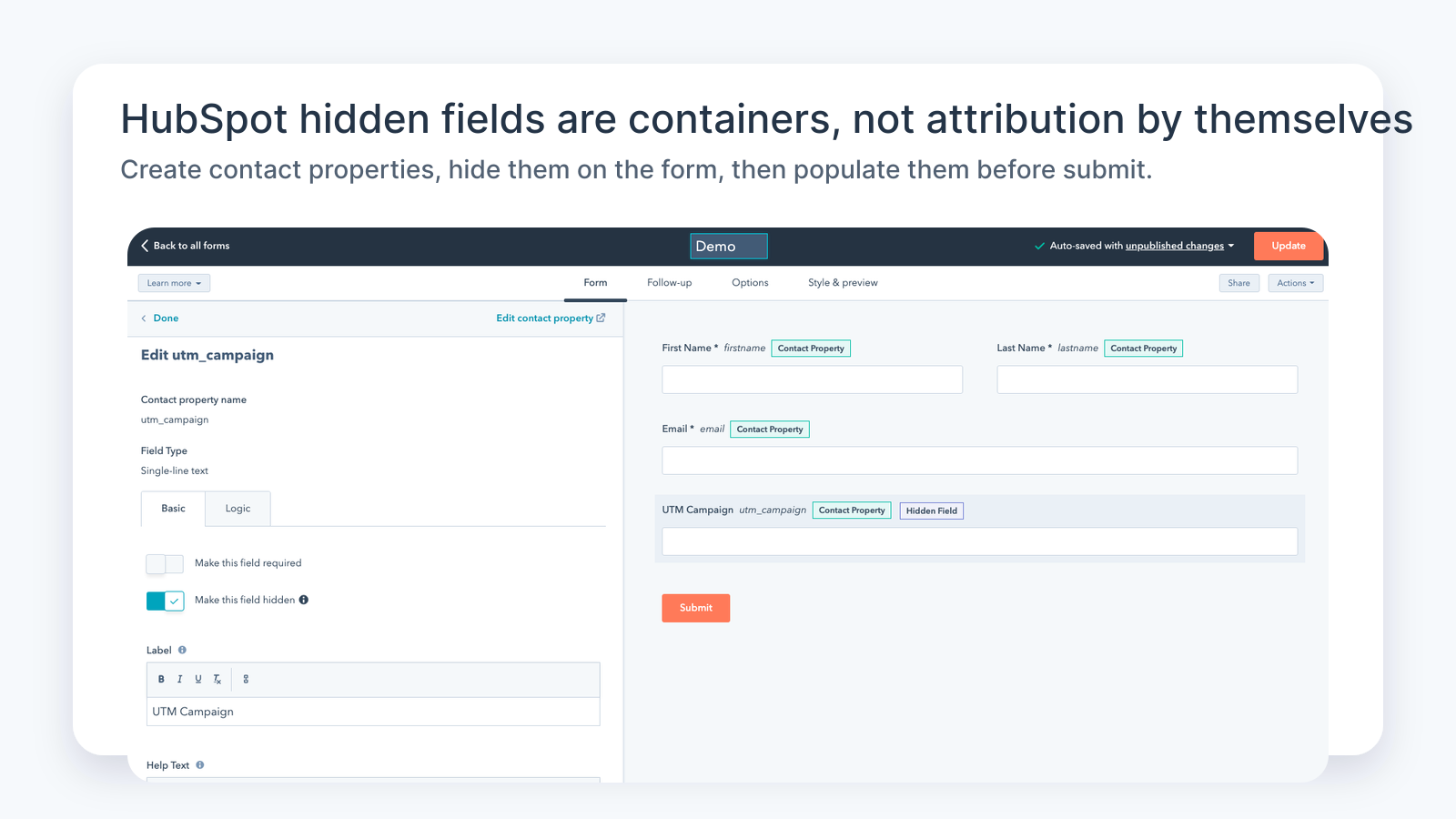1456x819 pixels.
Task: Click the info icon next to Help Text
Action: point(200,765)
